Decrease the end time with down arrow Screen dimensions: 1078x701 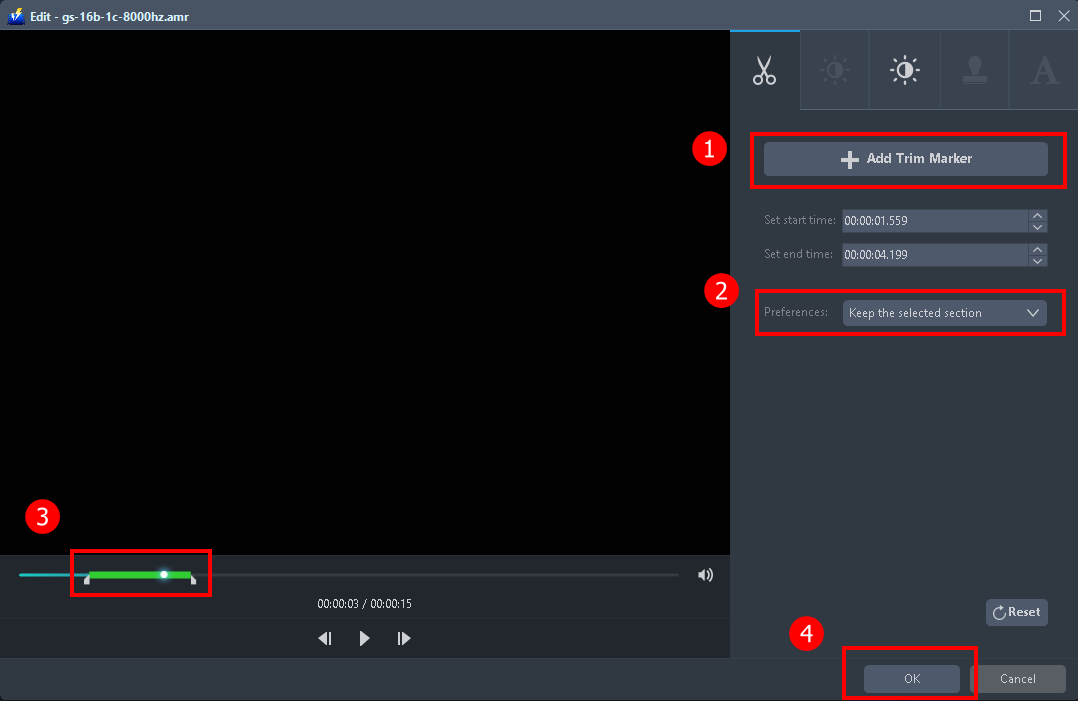(x=1038, y=260)
